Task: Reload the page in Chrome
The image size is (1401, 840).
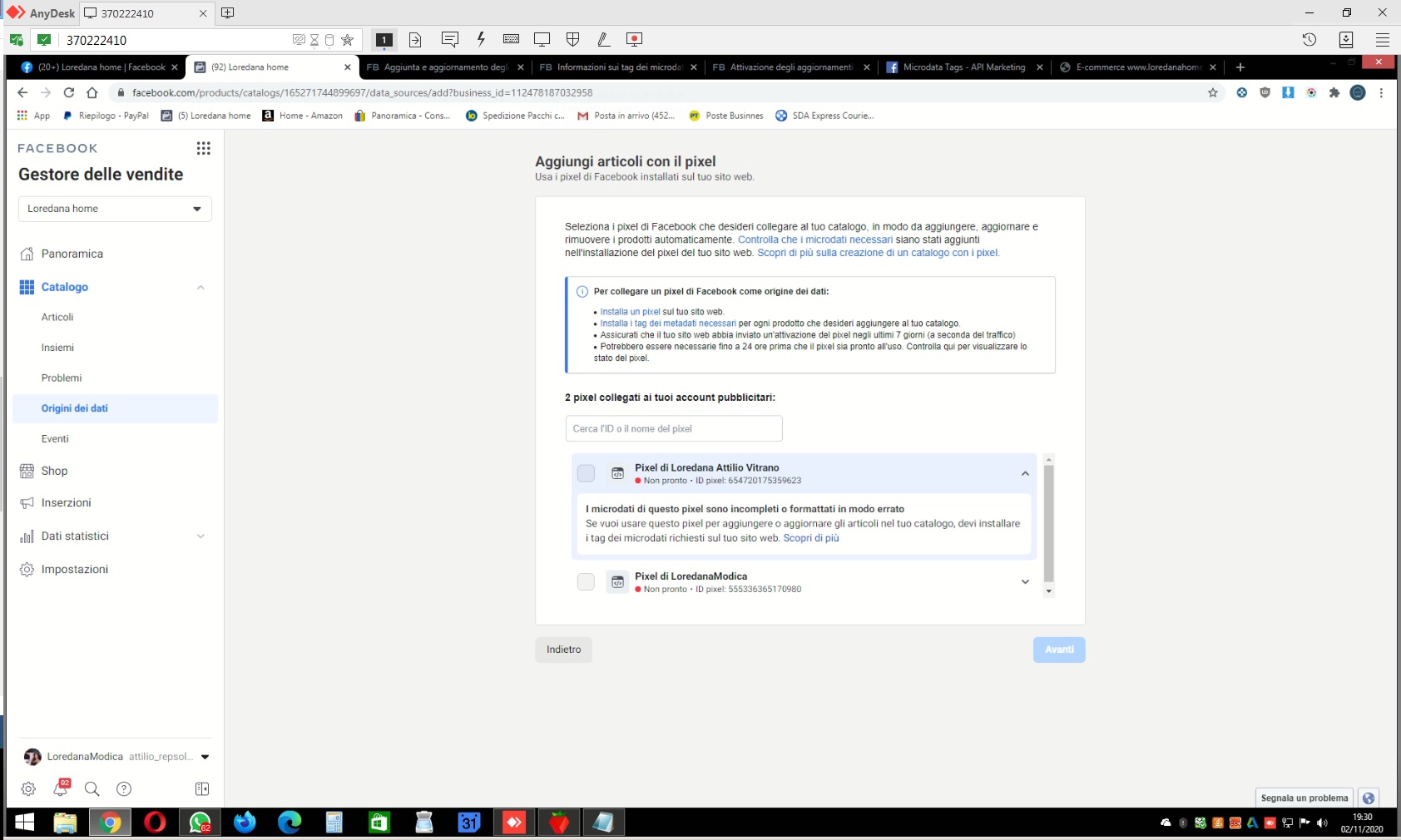Action: click(x=69, y=92)
